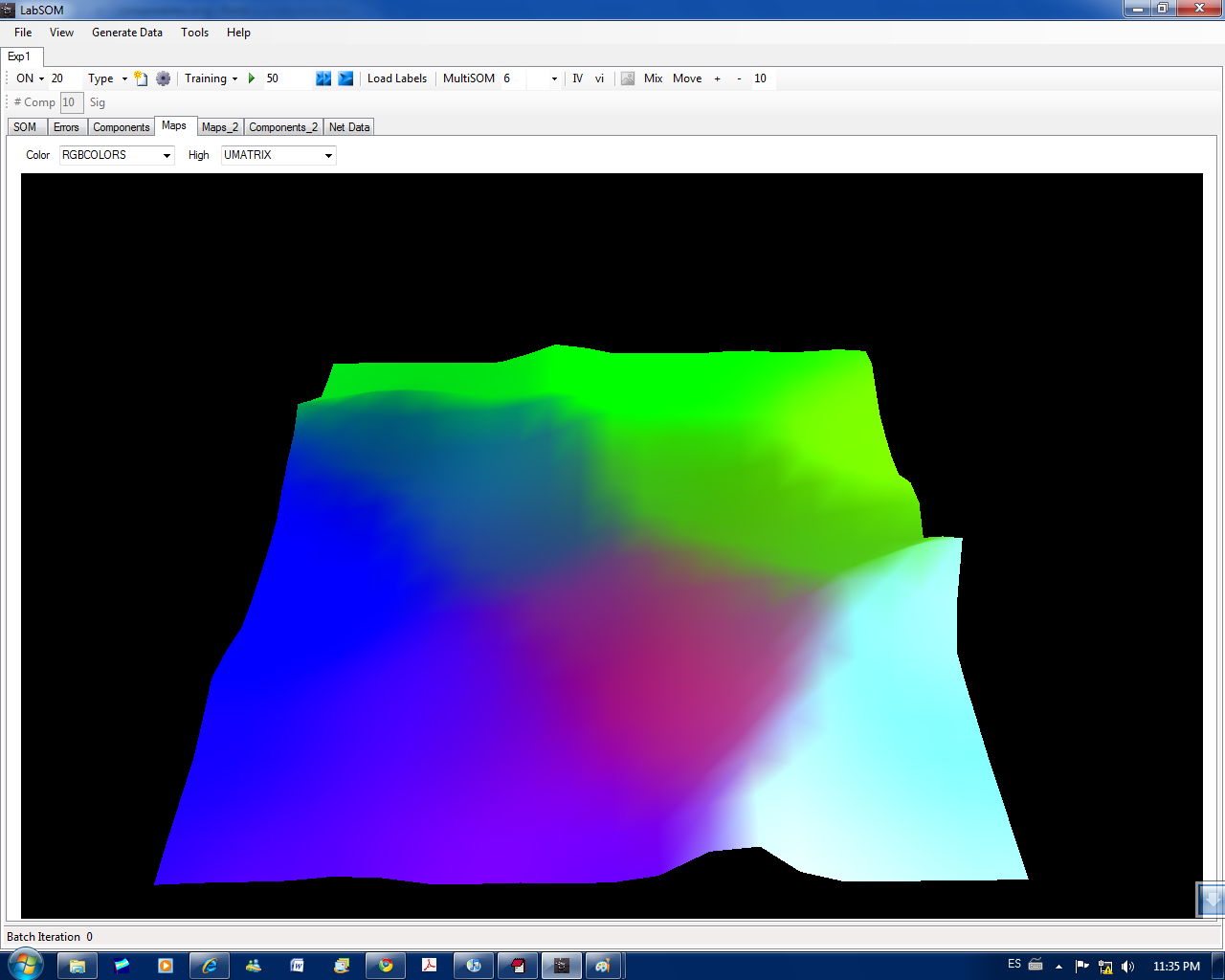Screen dimensions: 1225x980
Task: Switch to the Components_2 tab
Action: pos(283,127)
